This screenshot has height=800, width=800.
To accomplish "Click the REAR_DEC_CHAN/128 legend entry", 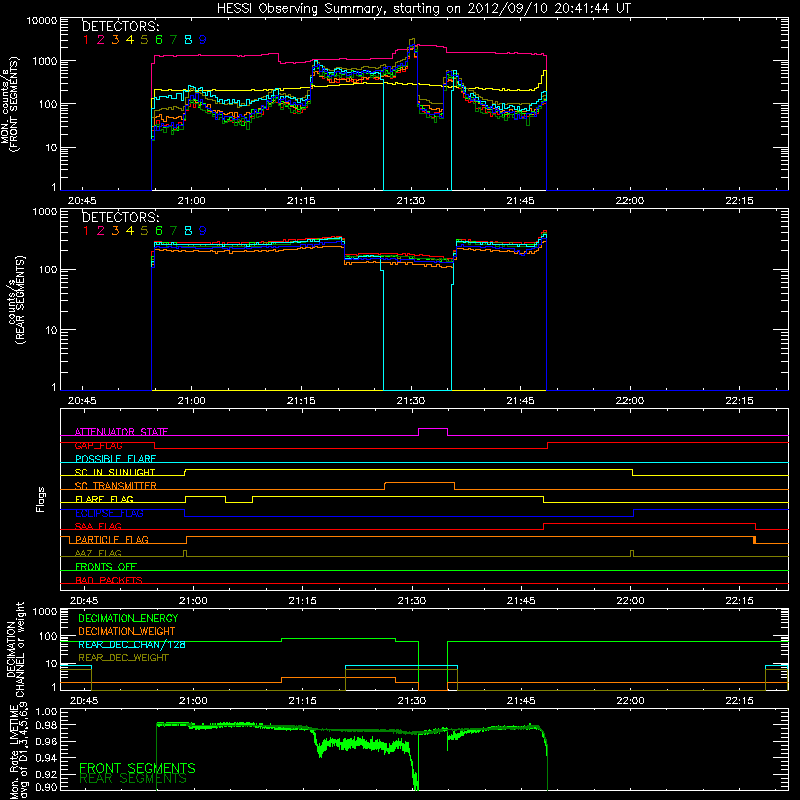I will tap(132, 644).
